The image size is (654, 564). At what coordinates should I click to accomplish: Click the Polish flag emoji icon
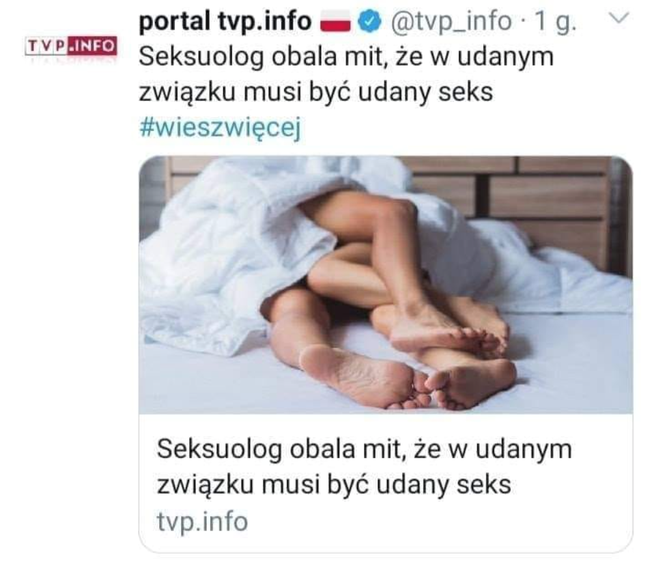pyautogui.click(x=335, y=23)
